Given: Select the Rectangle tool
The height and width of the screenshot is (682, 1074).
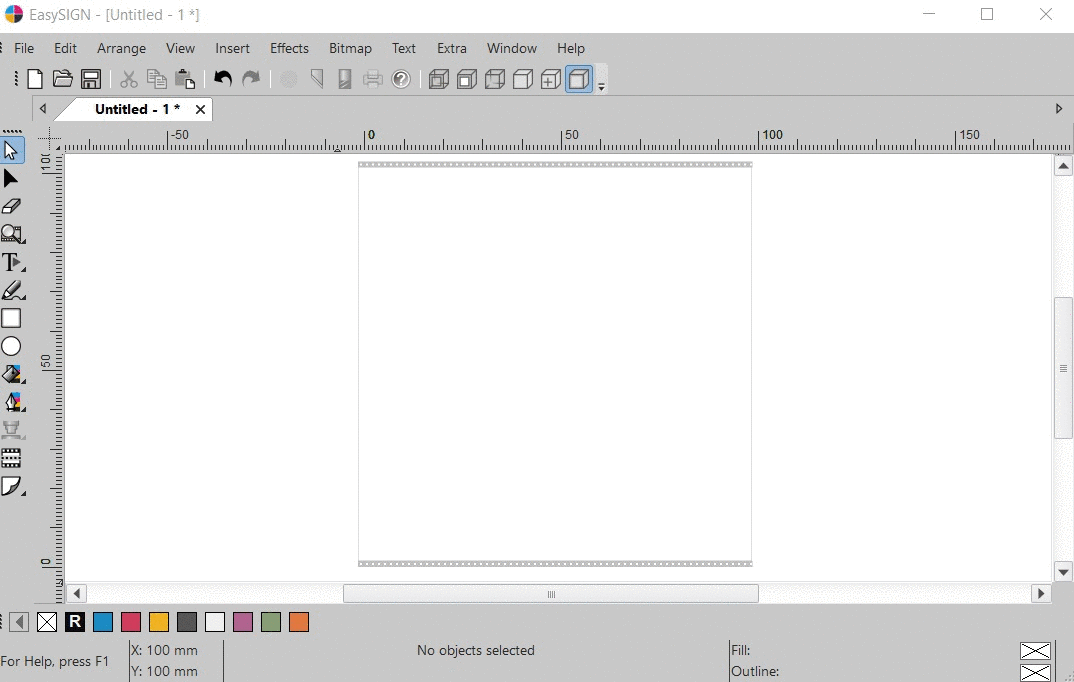Looking at the screenshot, I should tap(11, 318).
